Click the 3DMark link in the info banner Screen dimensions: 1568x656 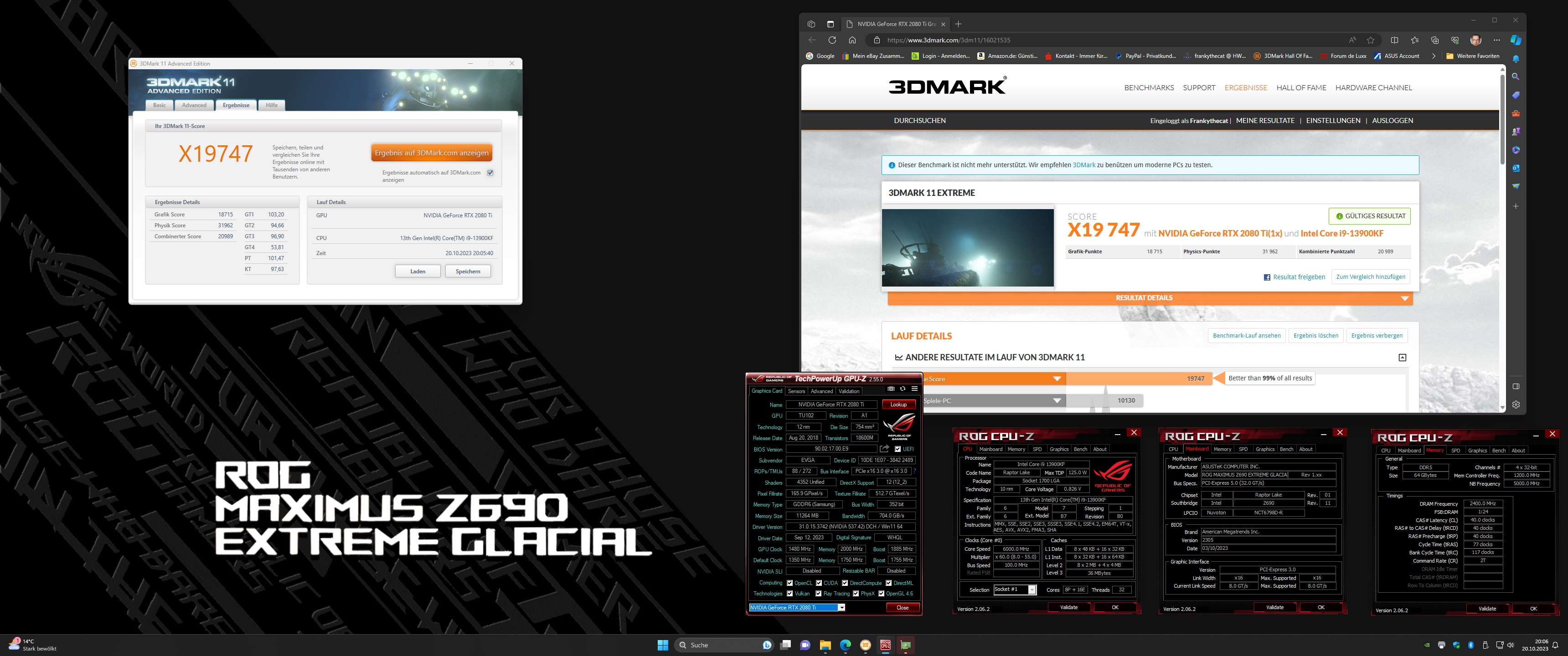(x=1083, y=165)
